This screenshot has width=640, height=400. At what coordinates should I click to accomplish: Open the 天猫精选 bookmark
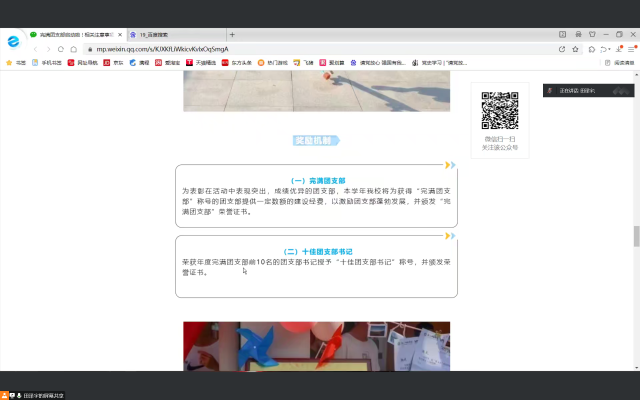(200, 62)
